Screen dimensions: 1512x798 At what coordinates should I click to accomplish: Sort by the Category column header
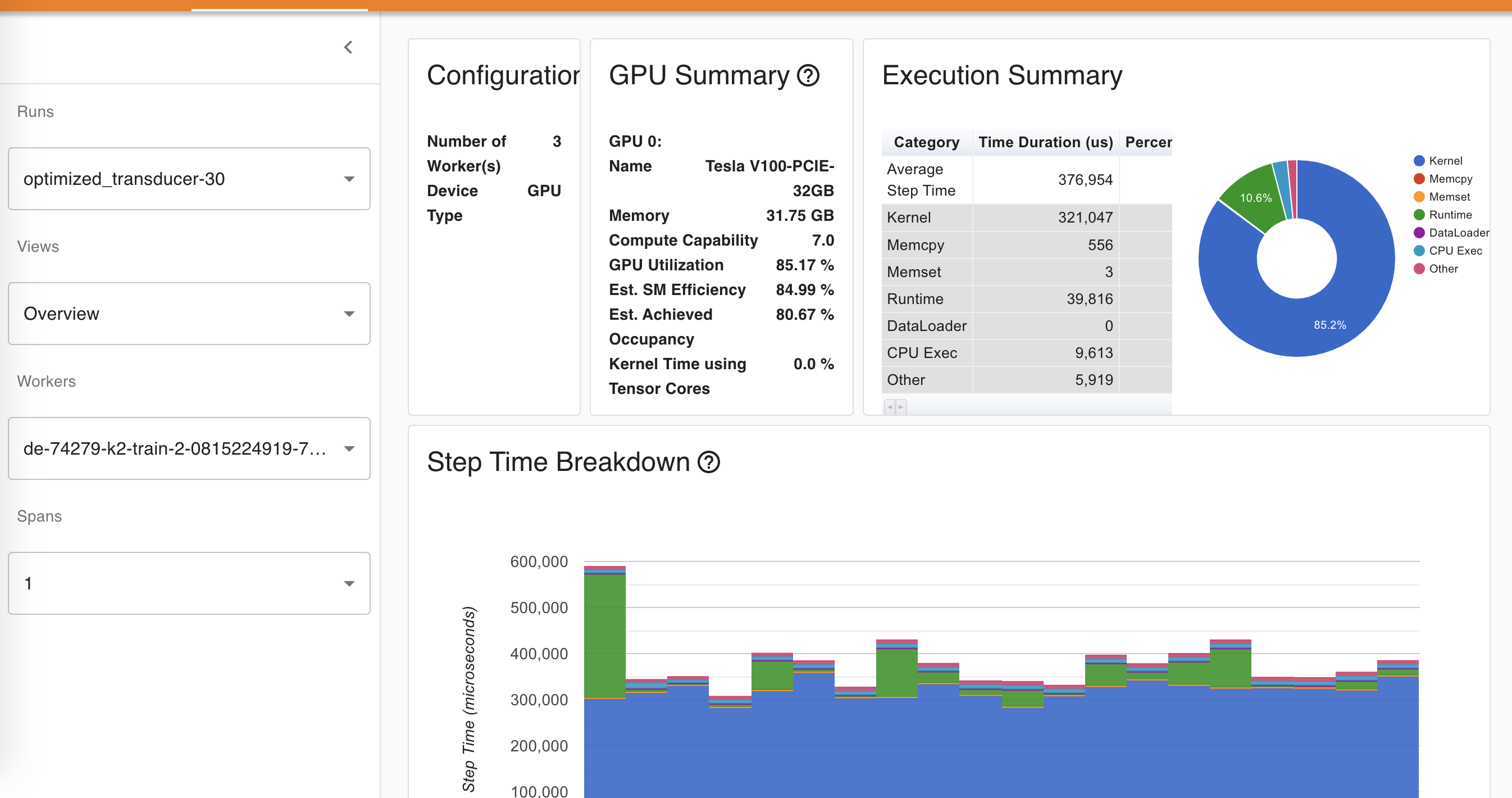click(x=926, y=142)
